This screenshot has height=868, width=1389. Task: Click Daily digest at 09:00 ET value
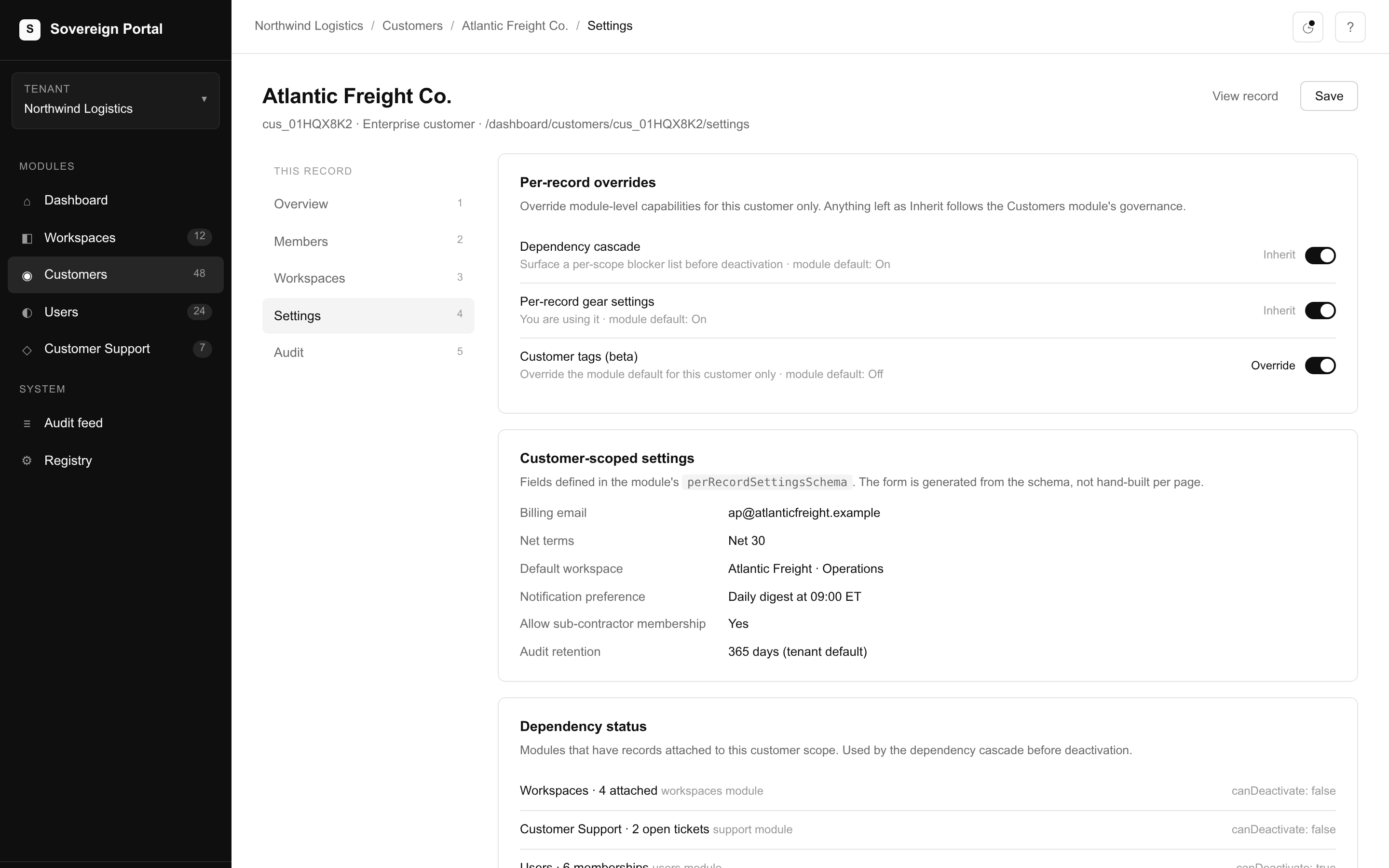(794, 597)
